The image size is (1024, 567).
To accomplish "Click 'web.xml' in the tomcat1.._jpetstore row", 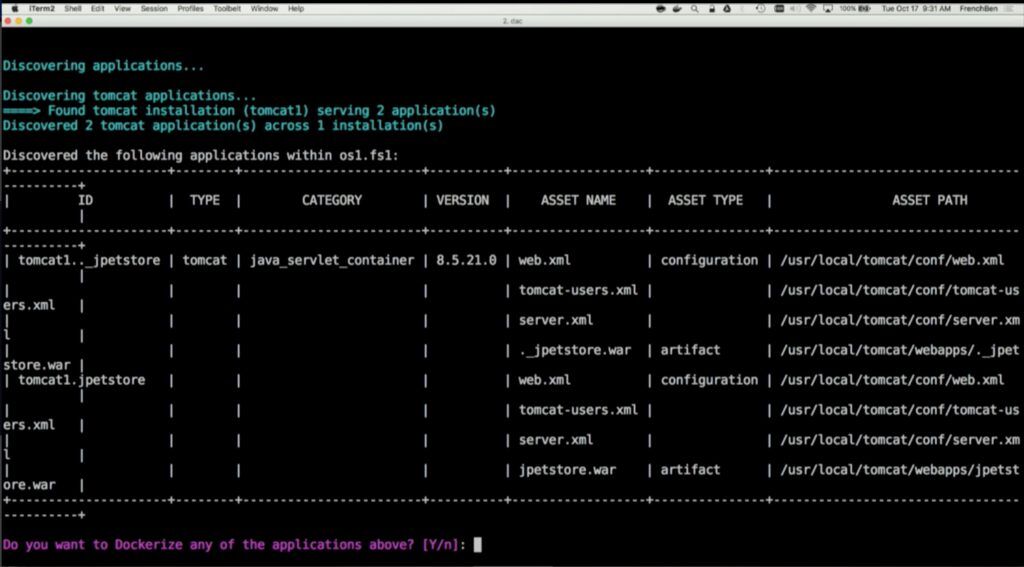I will tap(545, 261).
